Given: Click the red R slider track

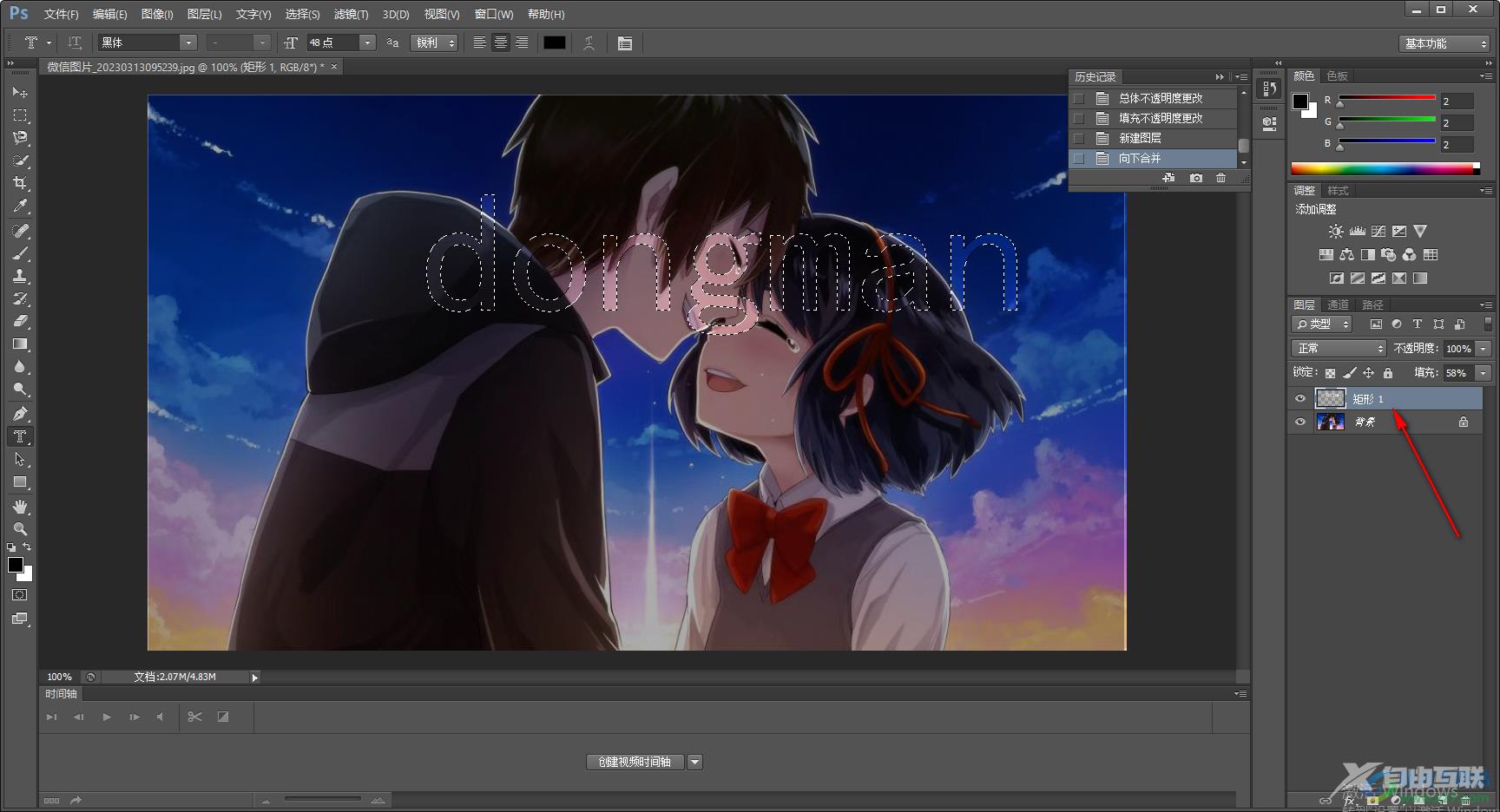Looking at the screenshot, I should 1387,97.
